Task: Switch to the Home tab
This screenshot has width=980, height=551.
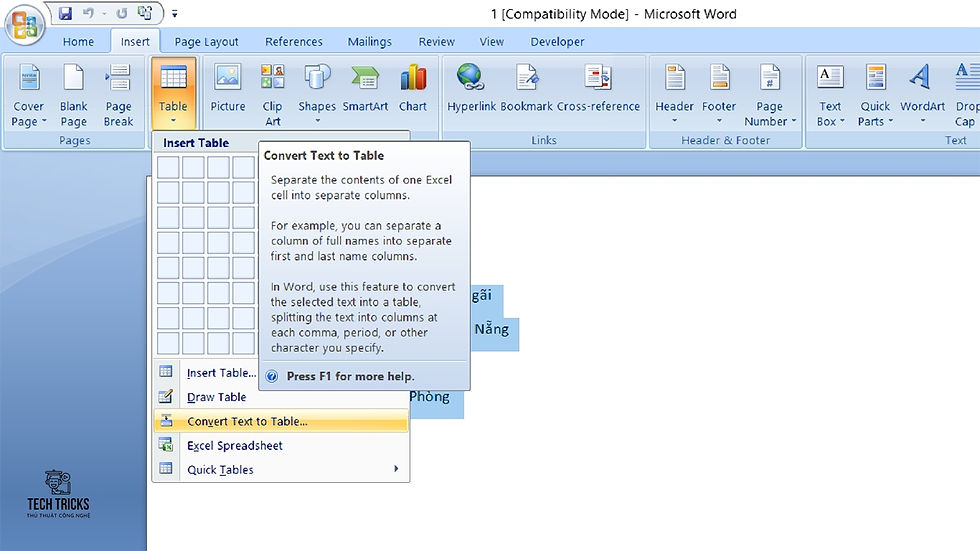Action: coord(78,42)
